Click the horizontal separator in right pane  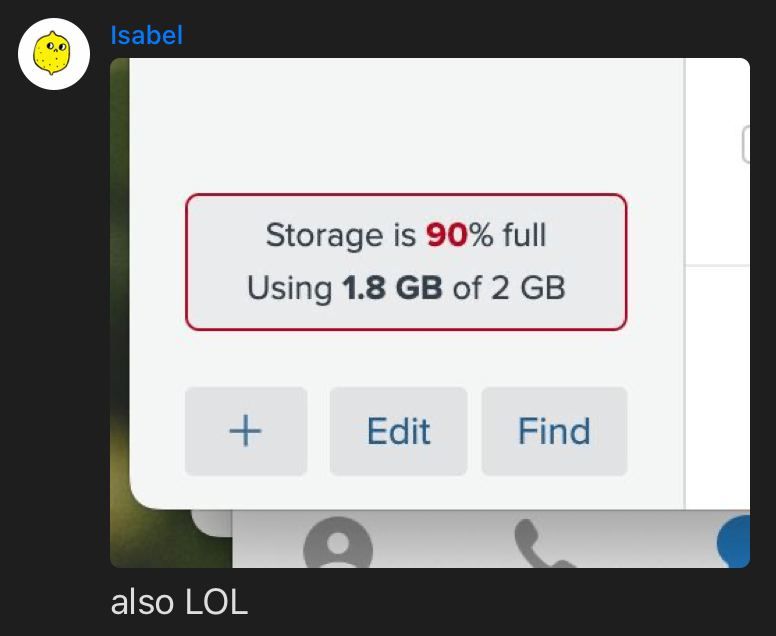(718, 266)
